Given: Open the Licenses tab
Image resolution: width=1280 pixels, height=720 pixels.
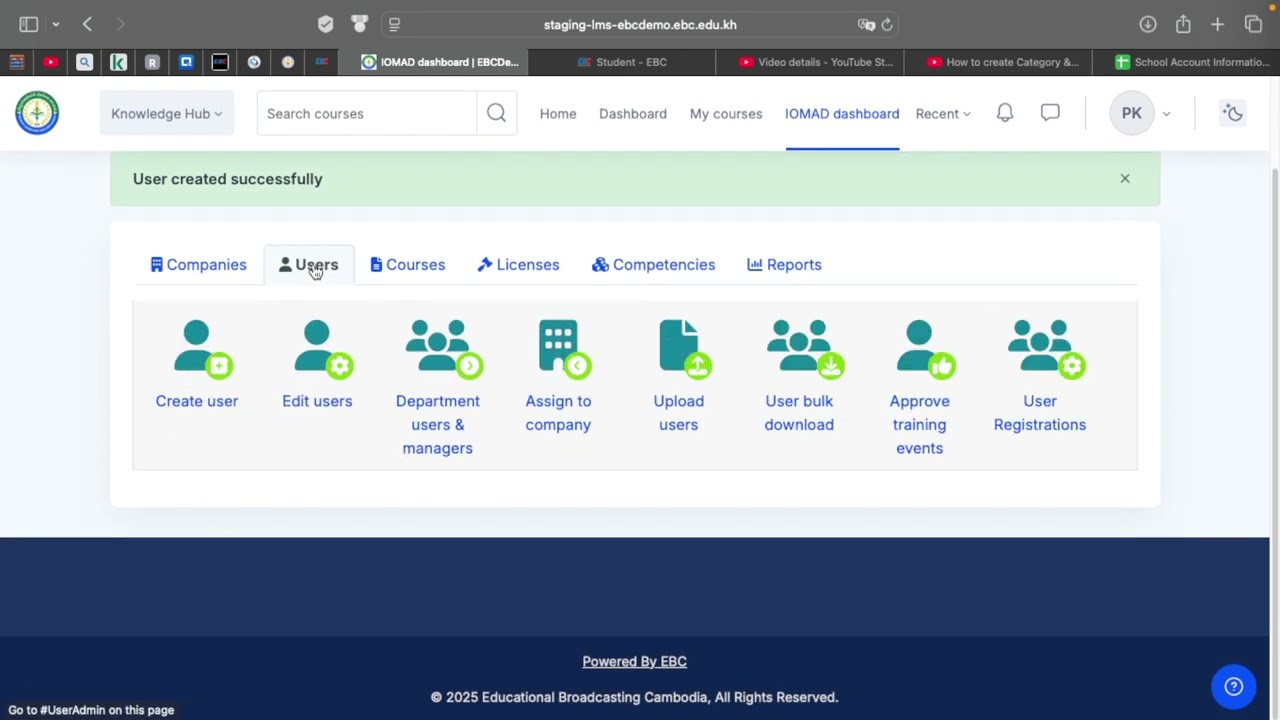Looking at the screenshot, I should tap(518, 264).
